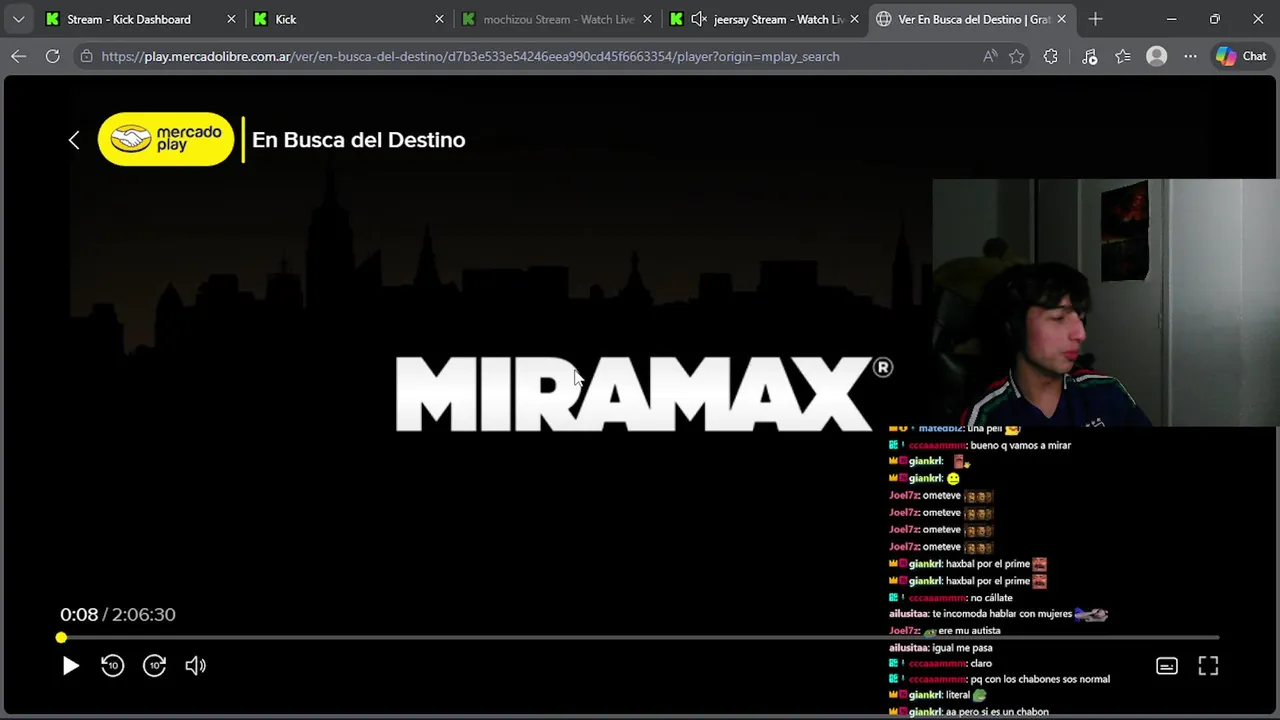Click the movie progress bar position marker

pos(61,637)
